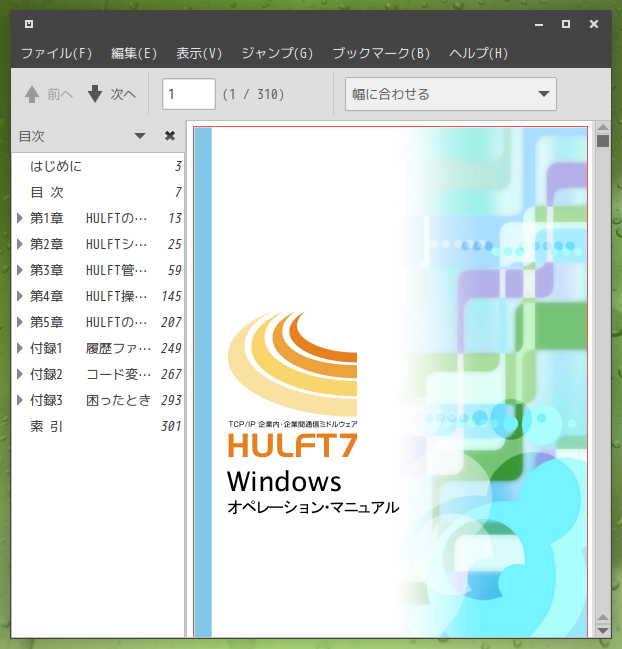
Task: Click page number 207 of 第5章
Action: pyautogui.click(x=171, y=322)
